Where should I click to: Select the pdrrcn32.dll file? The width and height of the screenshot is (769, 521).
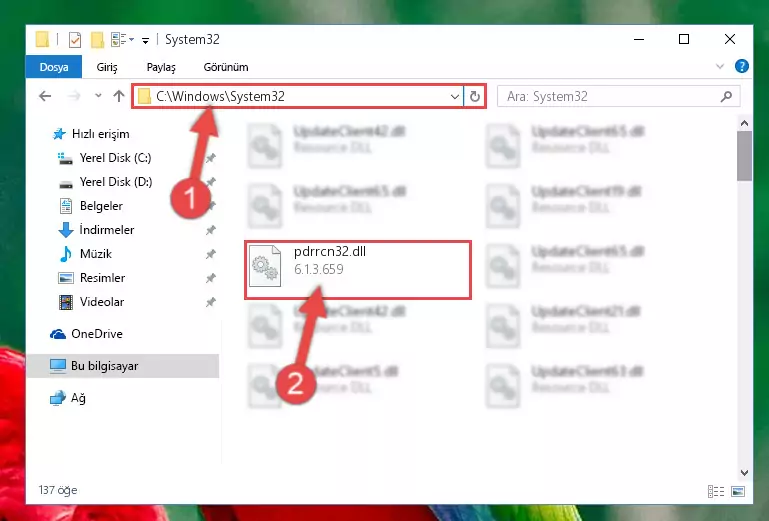[358, 270]
